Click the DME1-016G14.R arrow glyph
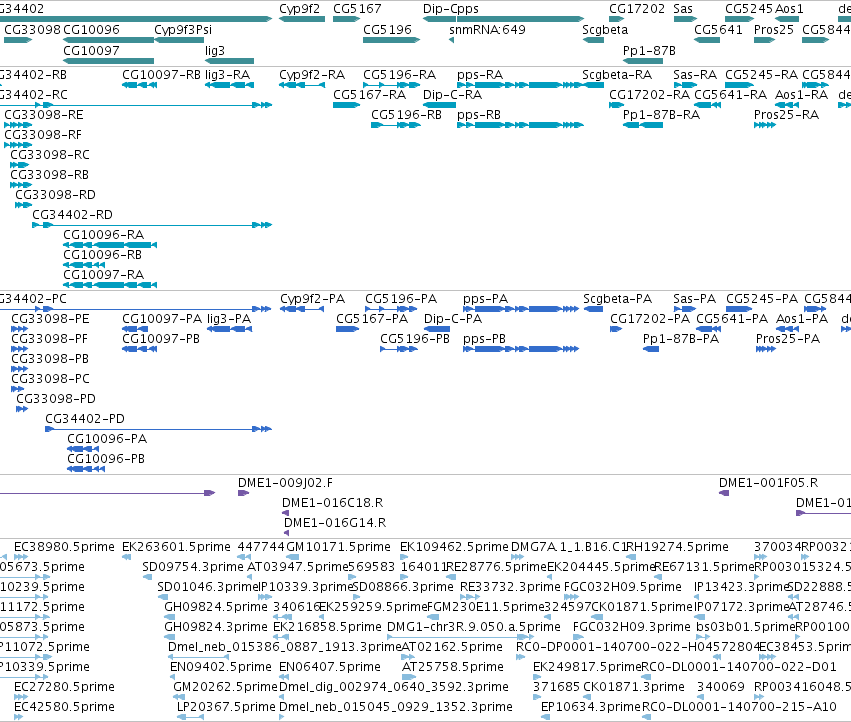 pos(287,534)
